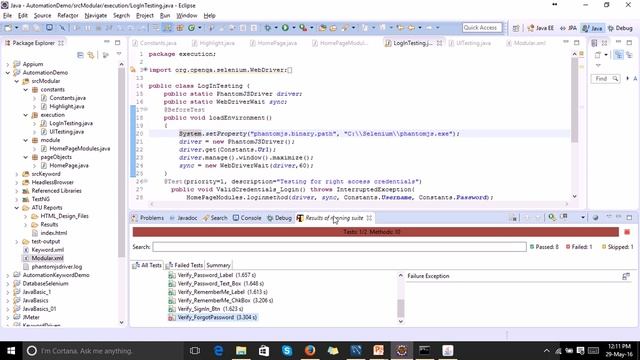Open the File Explorer taskbar icon
This screenshot has height=360, width=640.
[x=241, y=351]
